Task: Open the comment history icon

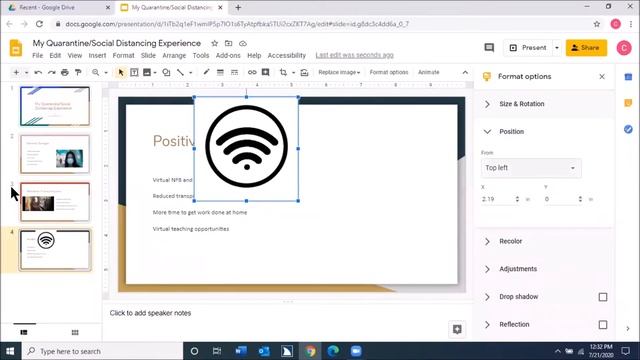Action: click(x=489, y=48)
